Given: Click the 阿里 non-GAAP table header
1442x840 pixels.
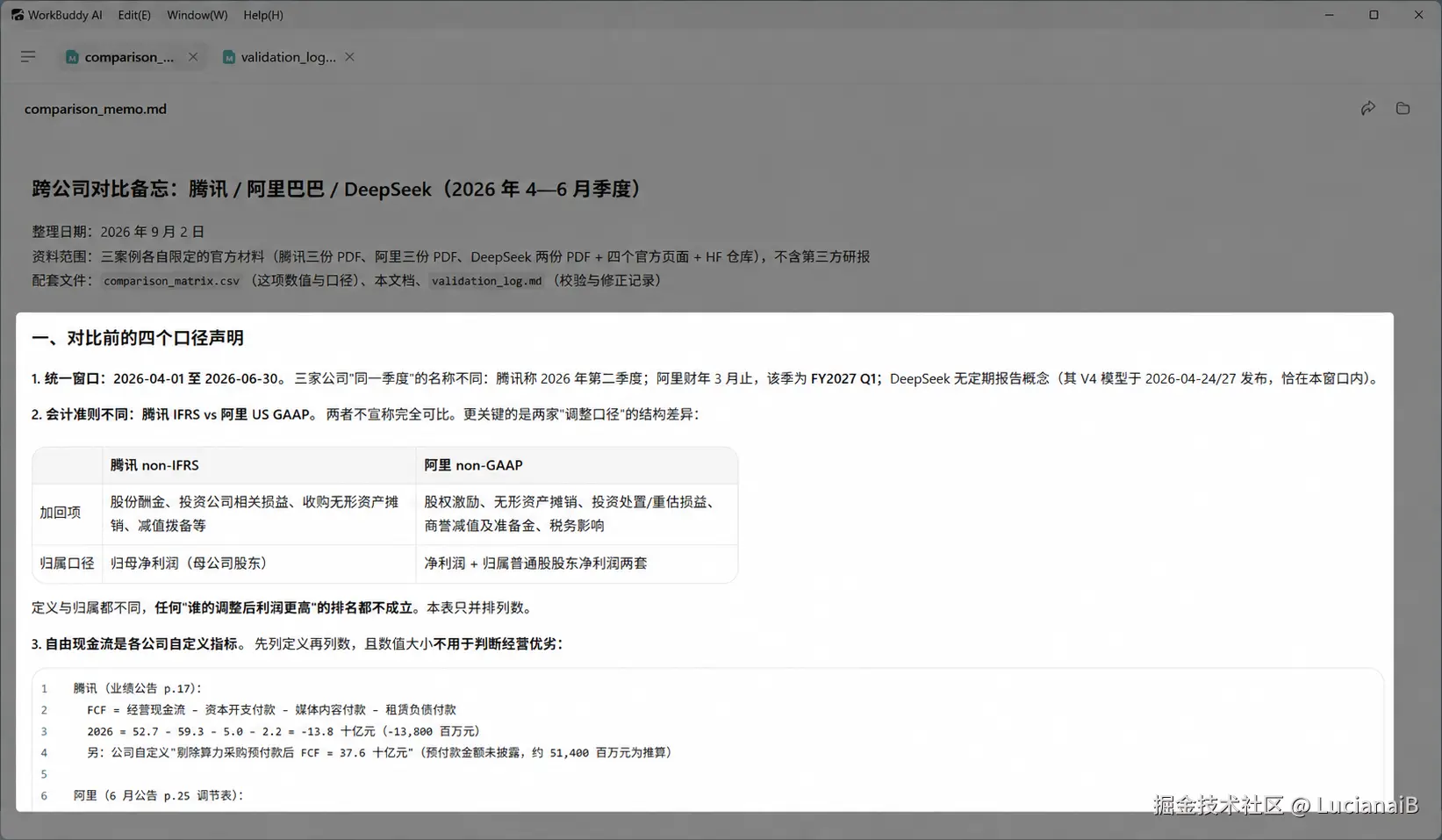Looking at the screenshot, I should (473, 465).
